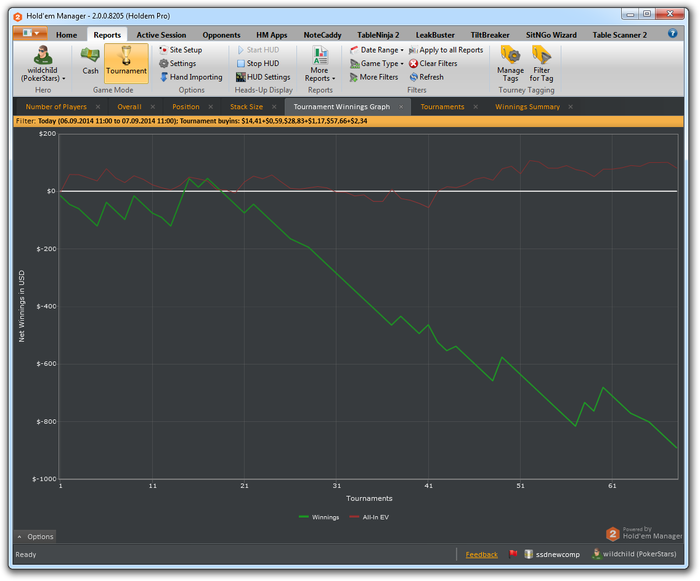Switch to the Overall report tab
This screenshot has width=700, height=581.
[x=129, y=107]
